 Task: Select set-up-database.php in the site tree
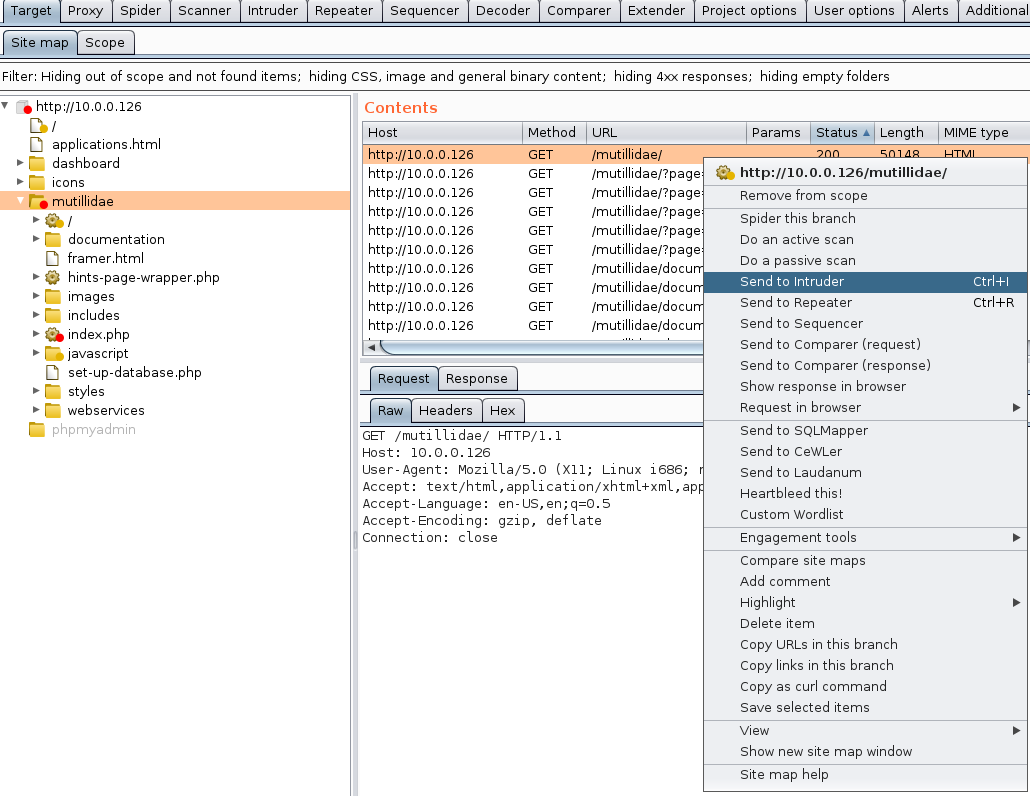pos(135,373)
